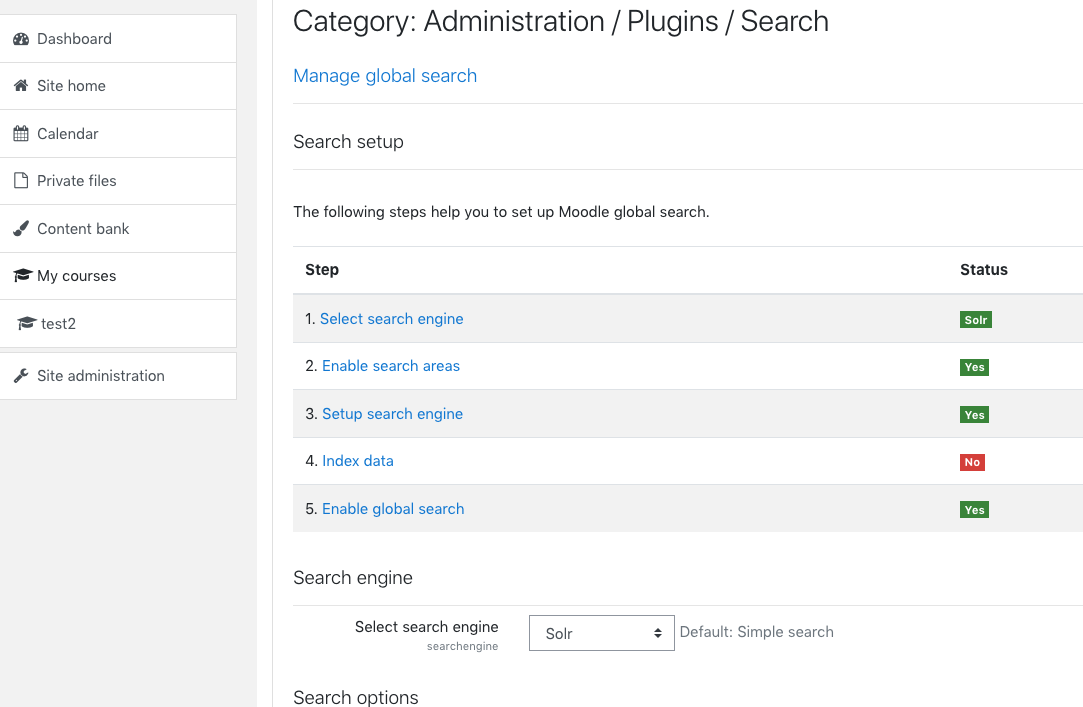This screenshot has width=1083, height=707.
Task: Open Private files in sidebar
Action: click(x=118, y=181)
